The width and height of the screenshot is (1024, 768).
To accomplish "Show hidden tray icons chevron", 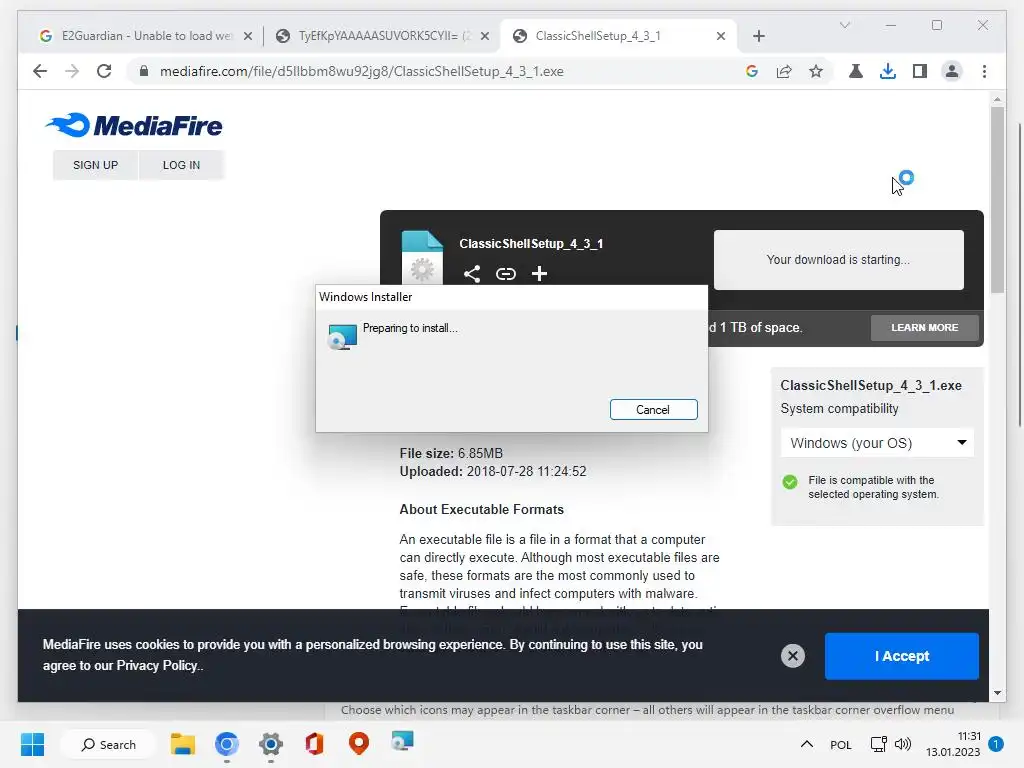I will (x=807, y=744).
